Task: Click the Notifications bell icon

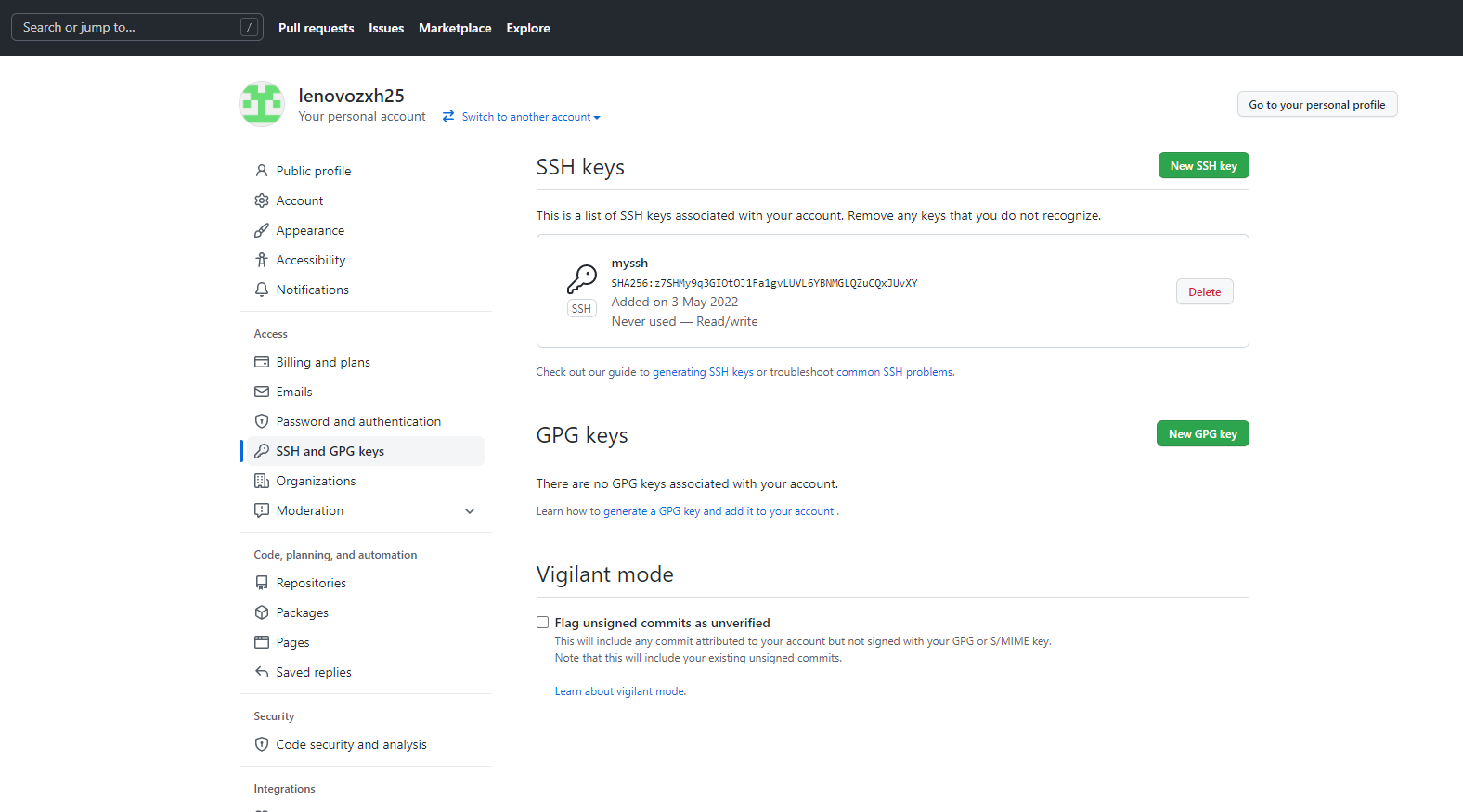Action: click(262, 290)
